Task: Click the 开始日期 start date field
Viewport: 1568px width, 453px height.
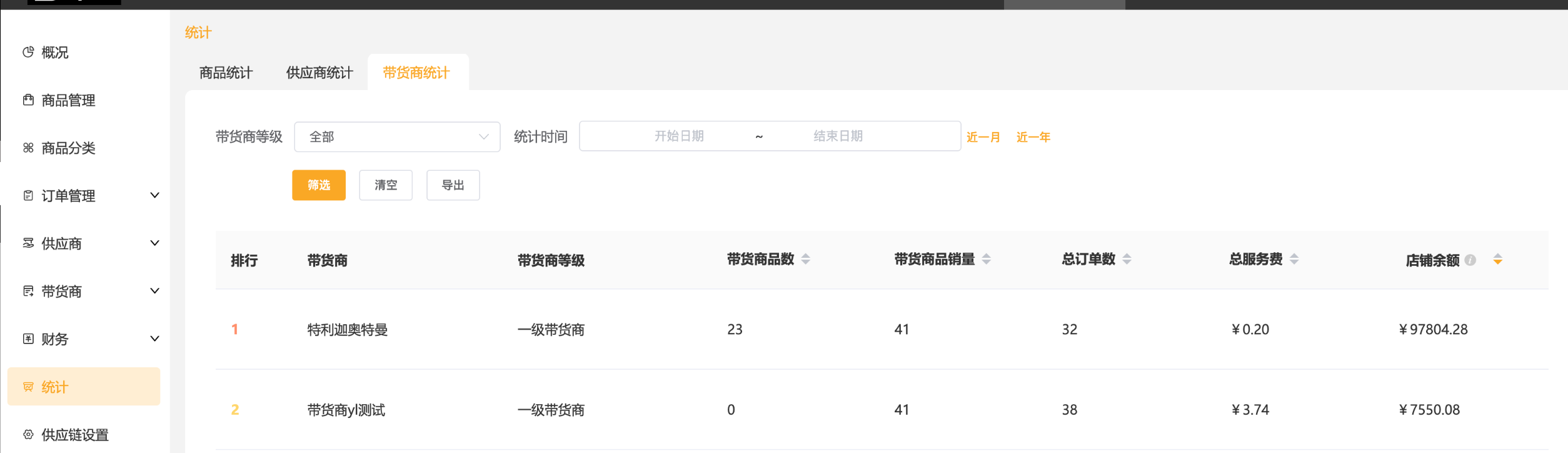Action: pyautogui.click(x=679, y=136)
